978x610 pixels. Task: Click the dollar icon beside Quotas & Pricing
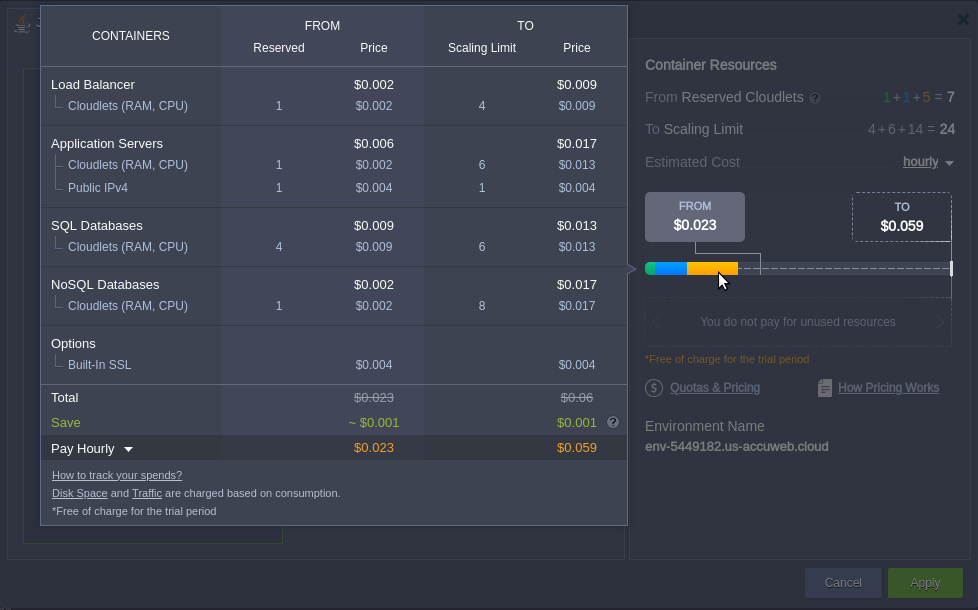[654, 387]
